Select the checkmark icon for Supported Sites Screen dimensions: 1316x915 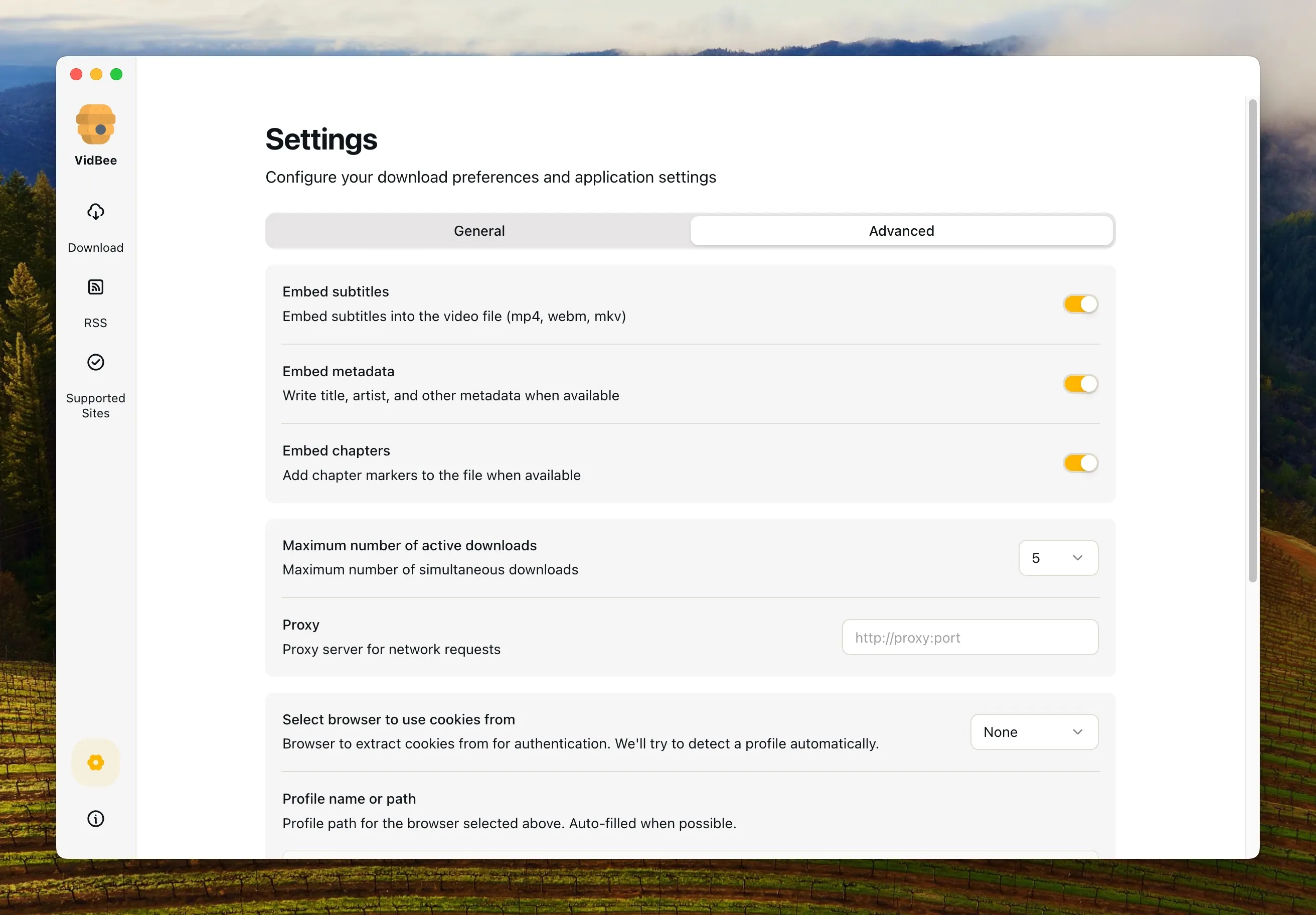(x=95, y=362)
